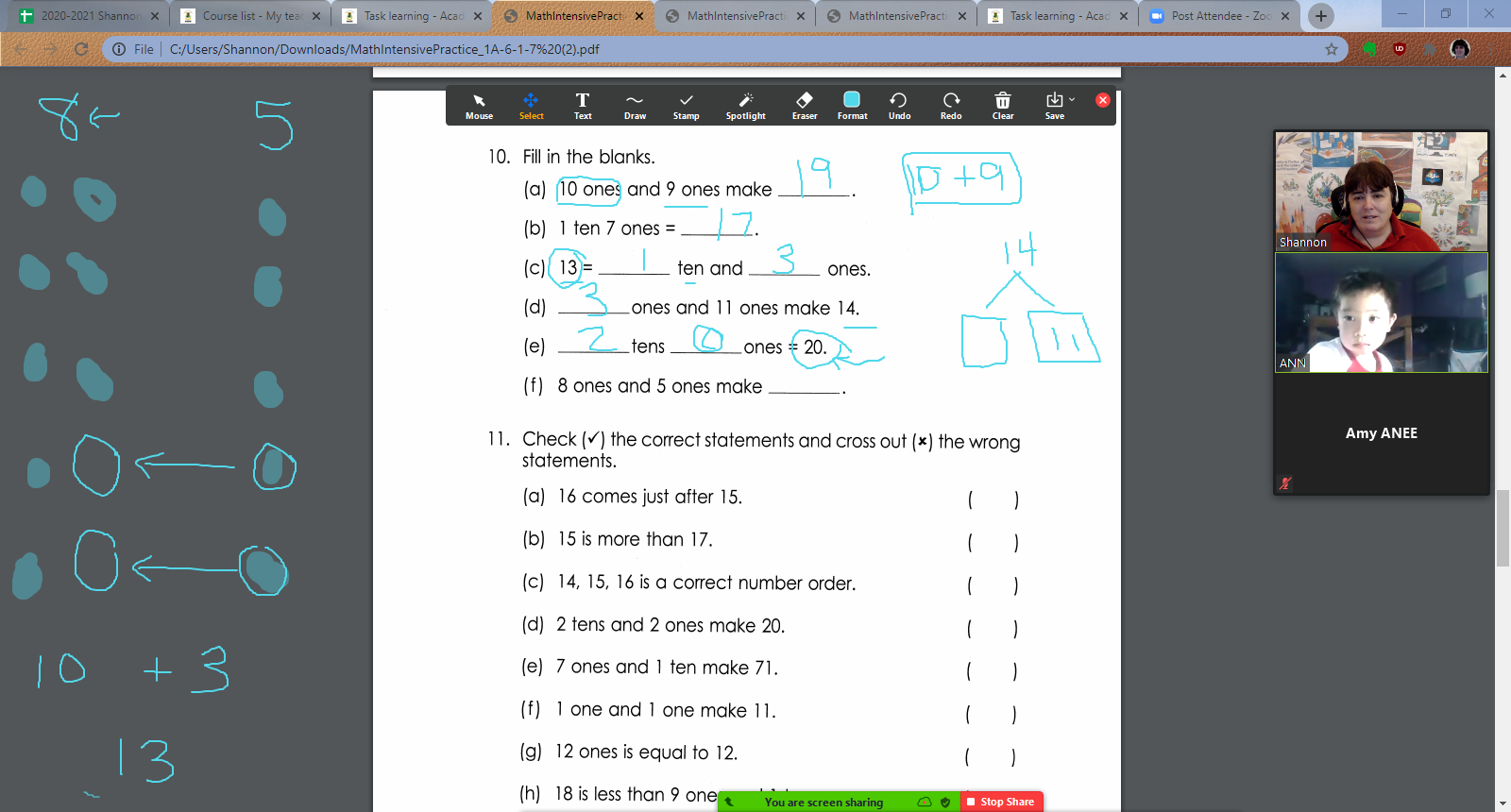Open a new browser tab

[x=1320, y=16]
